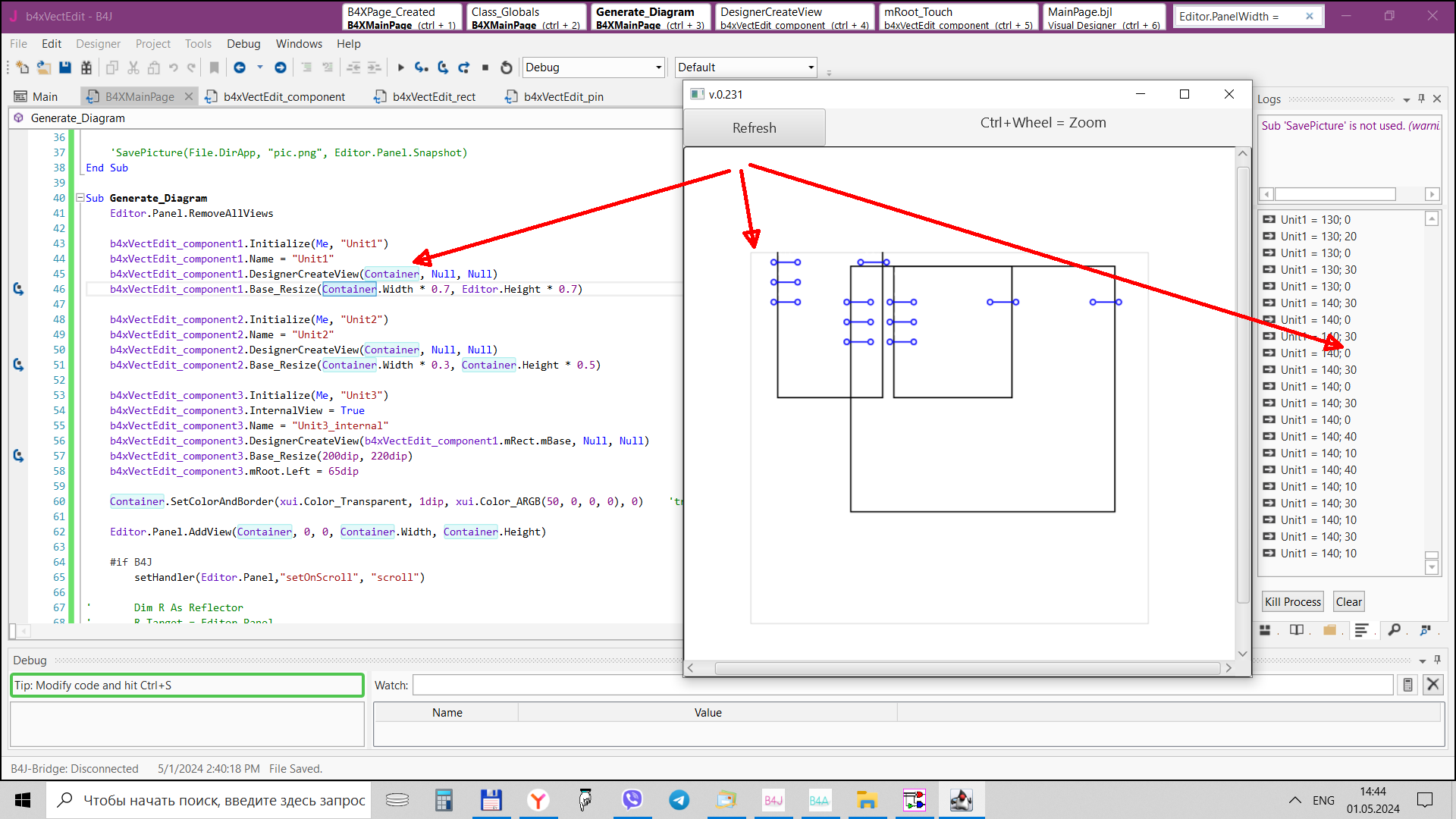Jump to mRoot_Touch recent sub
Image resolution: width=1456 pixels, height=819 pixels.
[x=959, y=17]
